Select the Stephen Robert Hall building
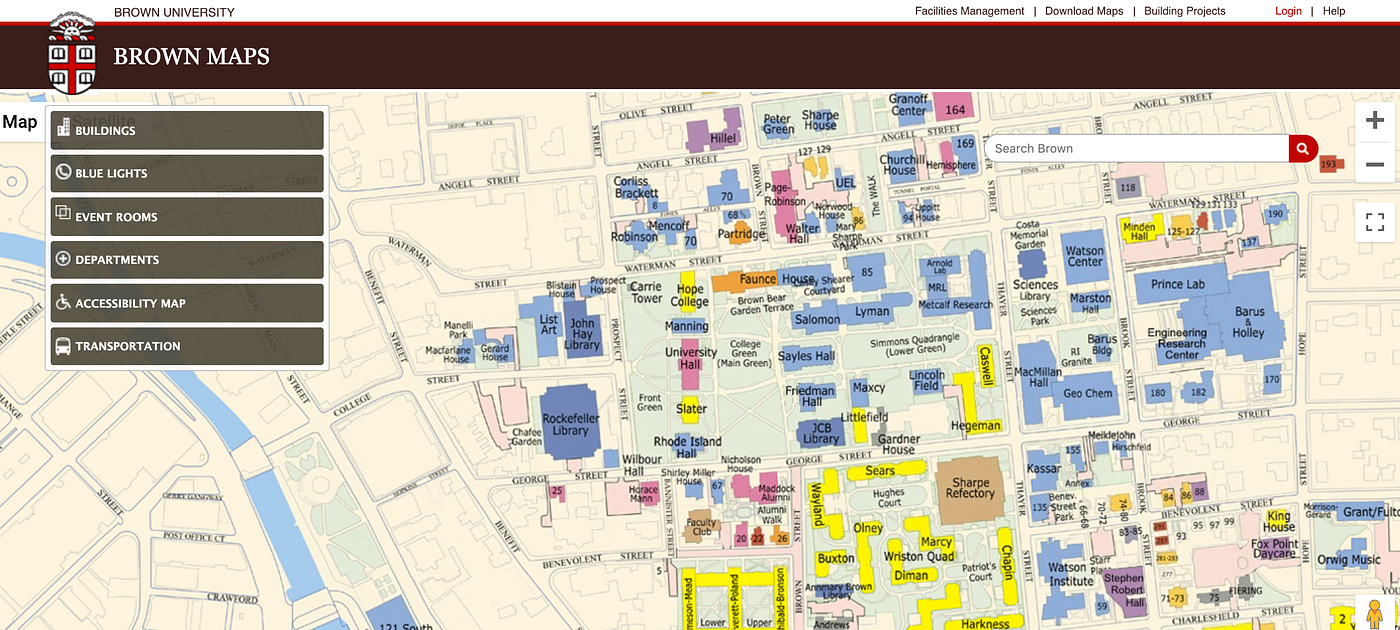Viewport: 1400px width, 630px height. tap(1124, 590)
